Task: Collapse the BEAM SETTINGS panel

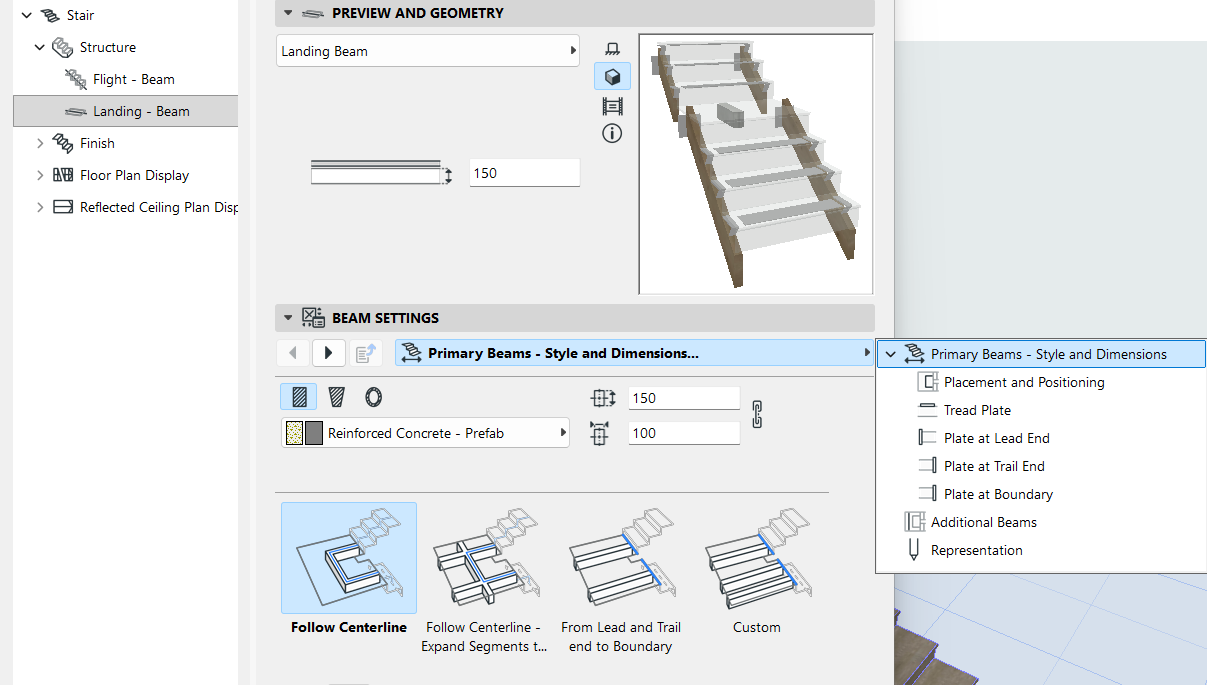Action: point(288,318)
